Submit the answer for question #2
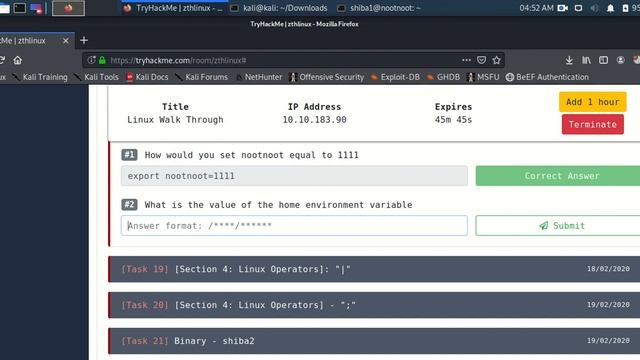 click(558, 226)
